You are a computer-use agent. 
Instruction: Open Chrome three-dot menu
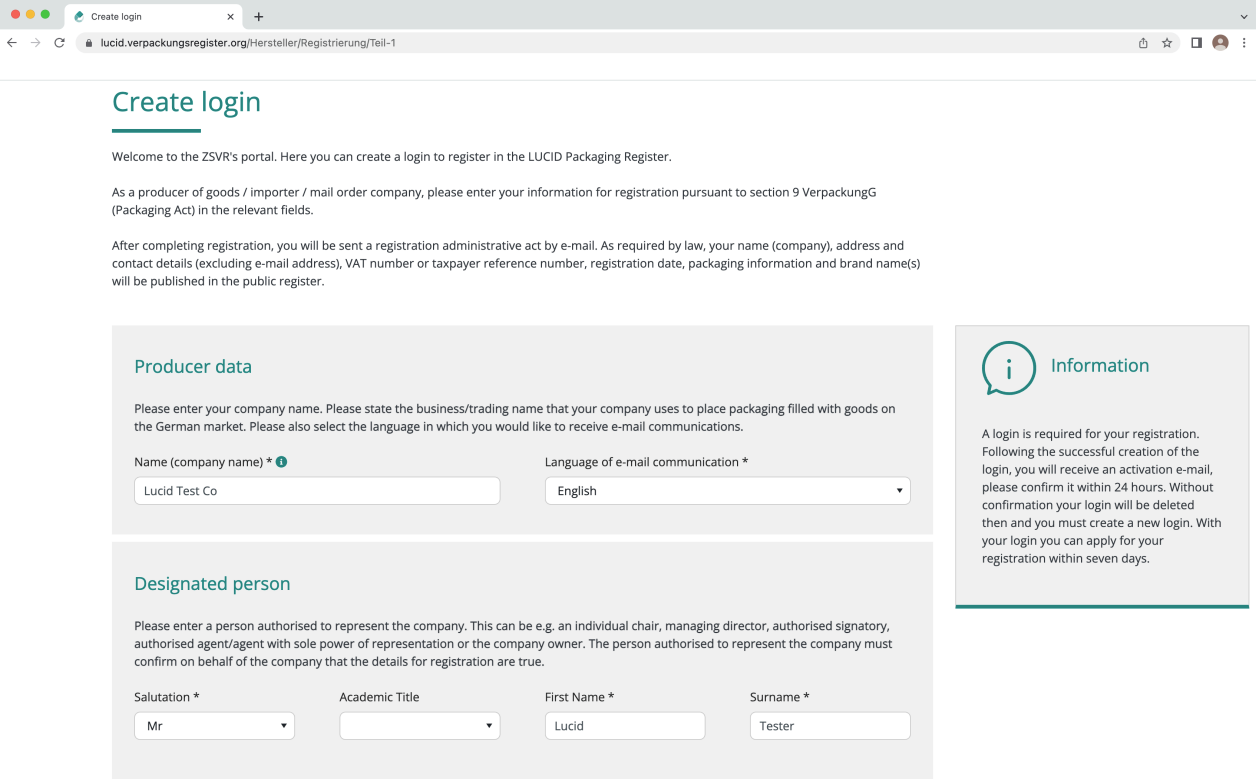[1244, 43]
